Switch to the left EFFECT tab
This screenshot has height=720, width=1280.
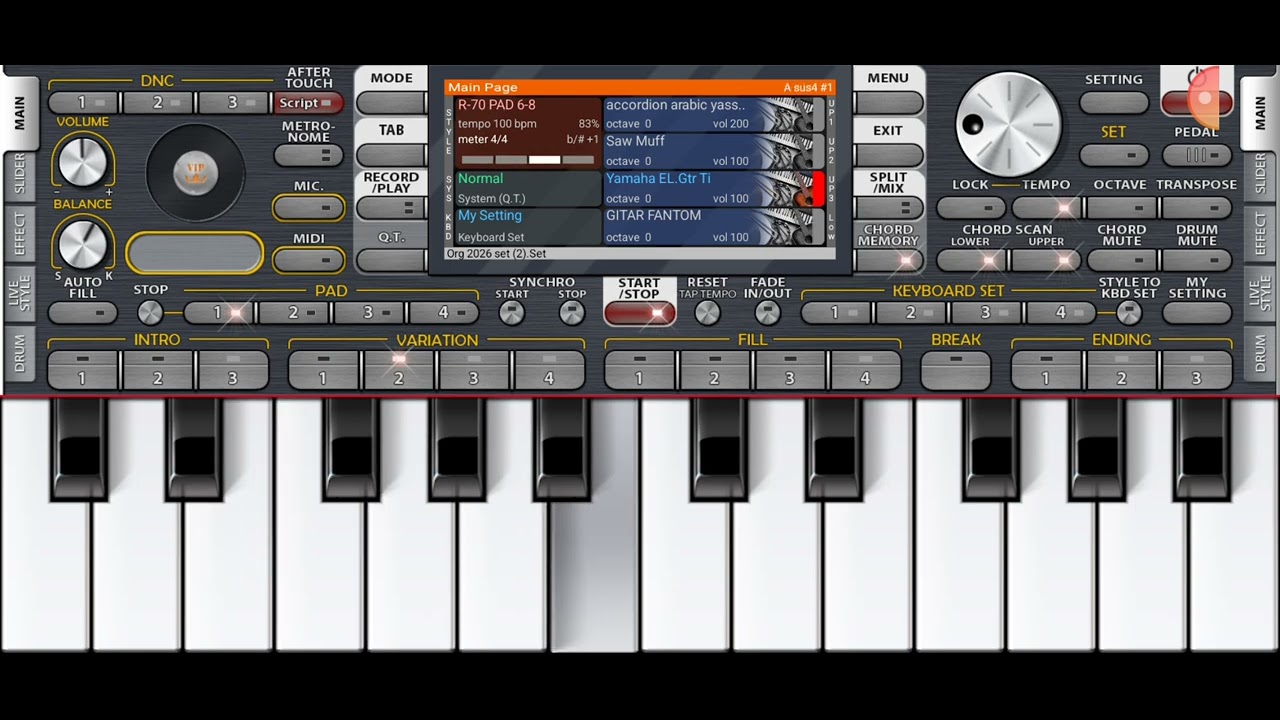(19, 232)
